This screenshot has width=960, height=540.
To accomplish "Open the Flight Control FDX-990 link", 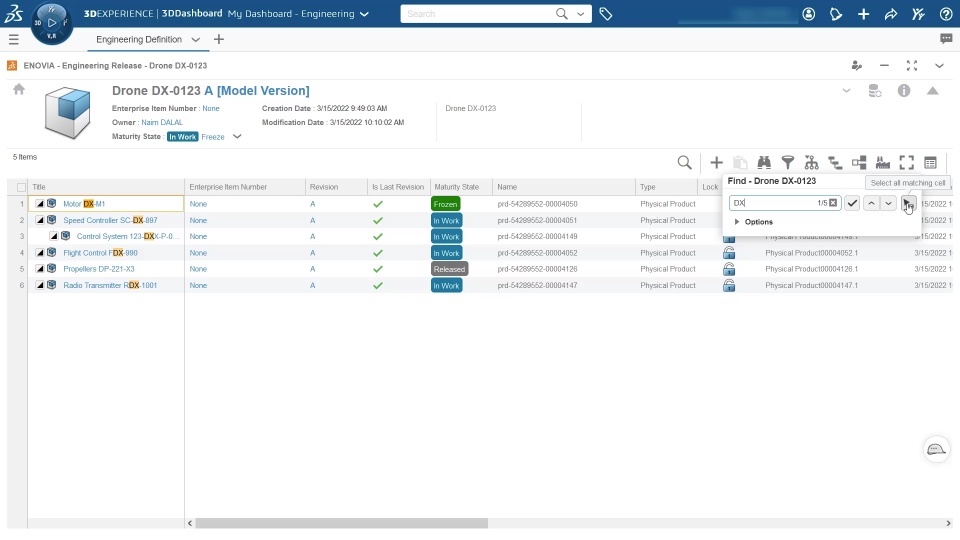I will point(100,253).
